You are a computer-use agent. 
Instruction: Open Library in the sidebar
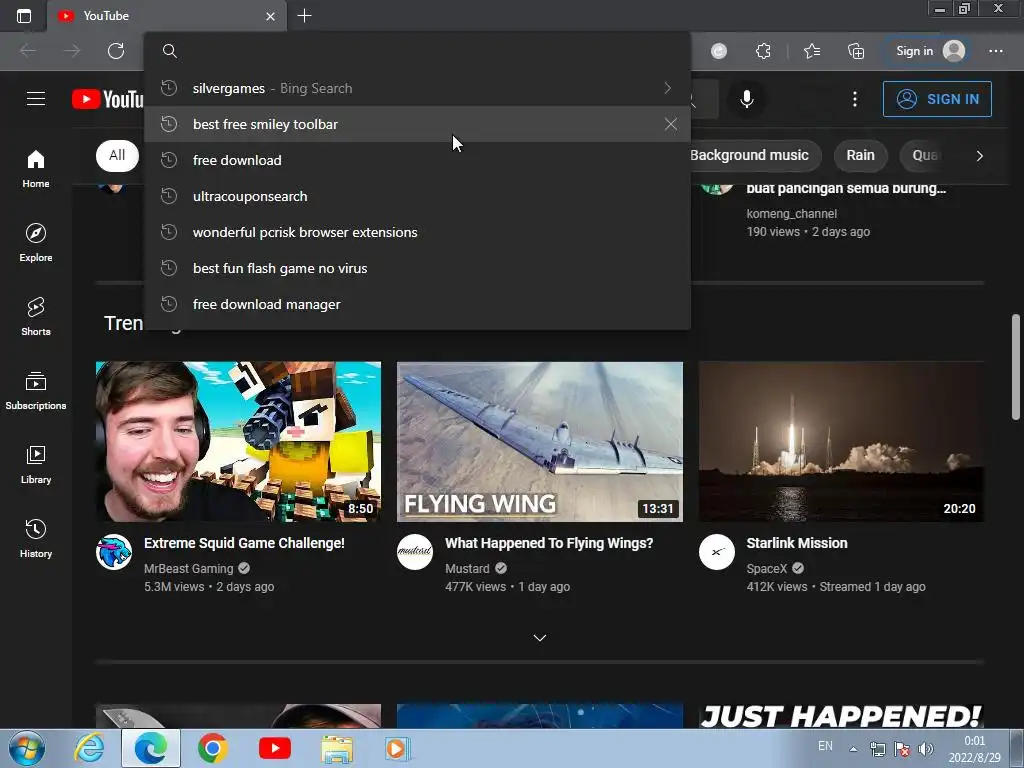36,464
